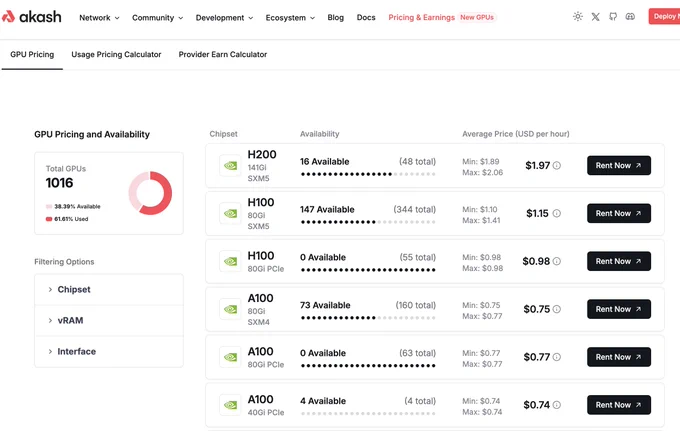Open the X (Twitter) icon link
Screen dimensions: 680x431
tap(595, 16)
